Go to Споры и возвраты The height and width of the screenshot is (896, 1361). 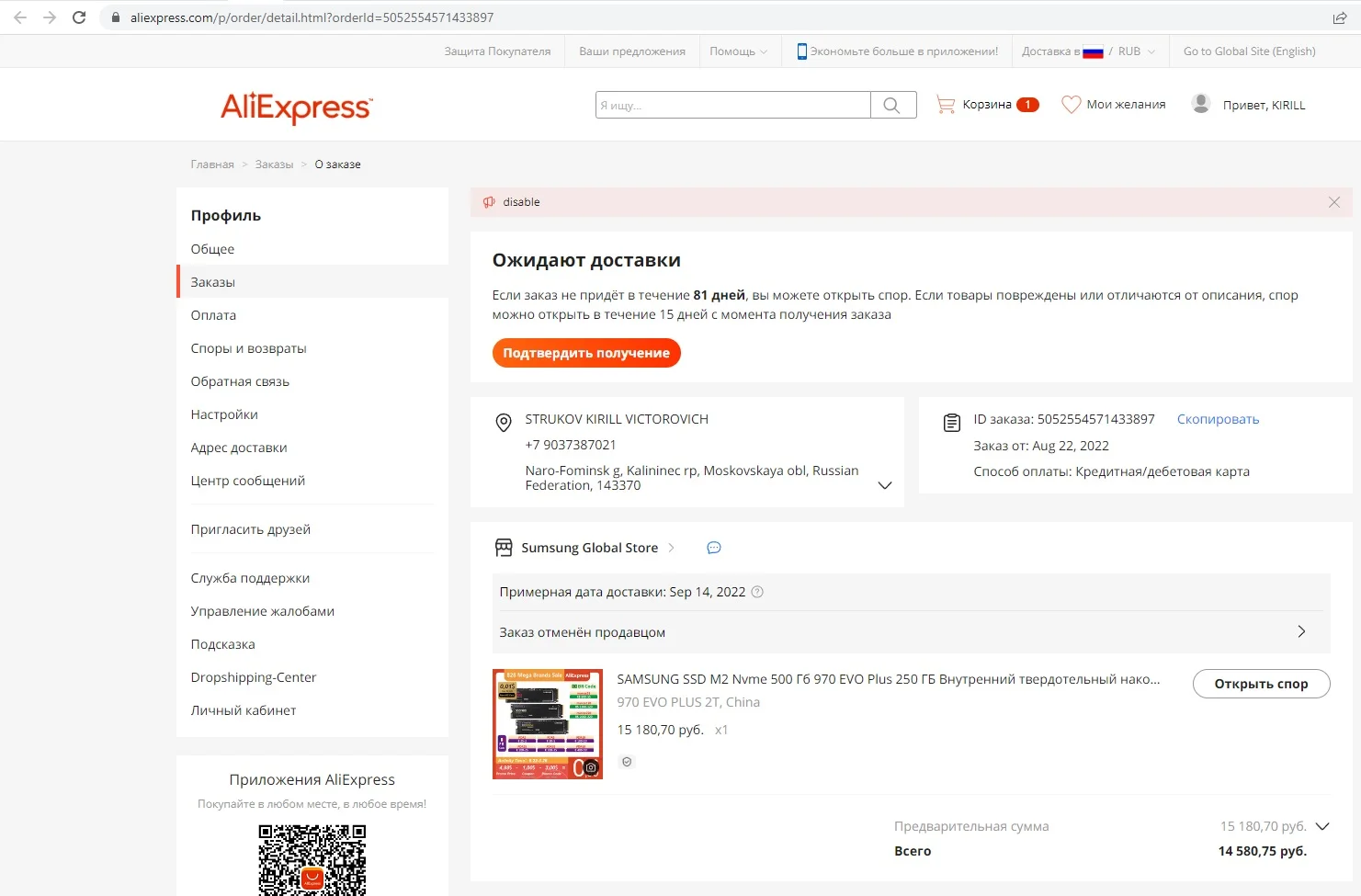[x=248, y=348]
